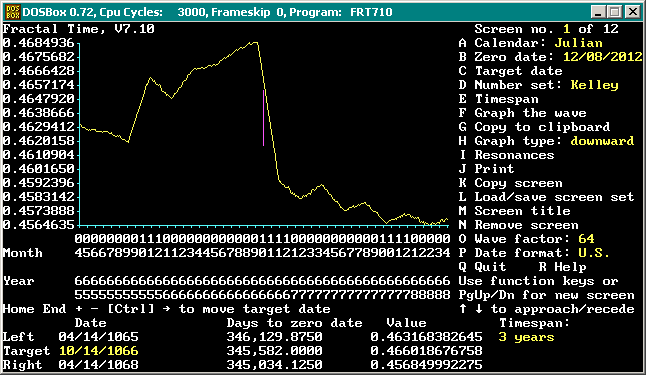Viewport: 646px width, 375px height.
Task: Click the Target value 0.466018676758
Action: (426, 351)
